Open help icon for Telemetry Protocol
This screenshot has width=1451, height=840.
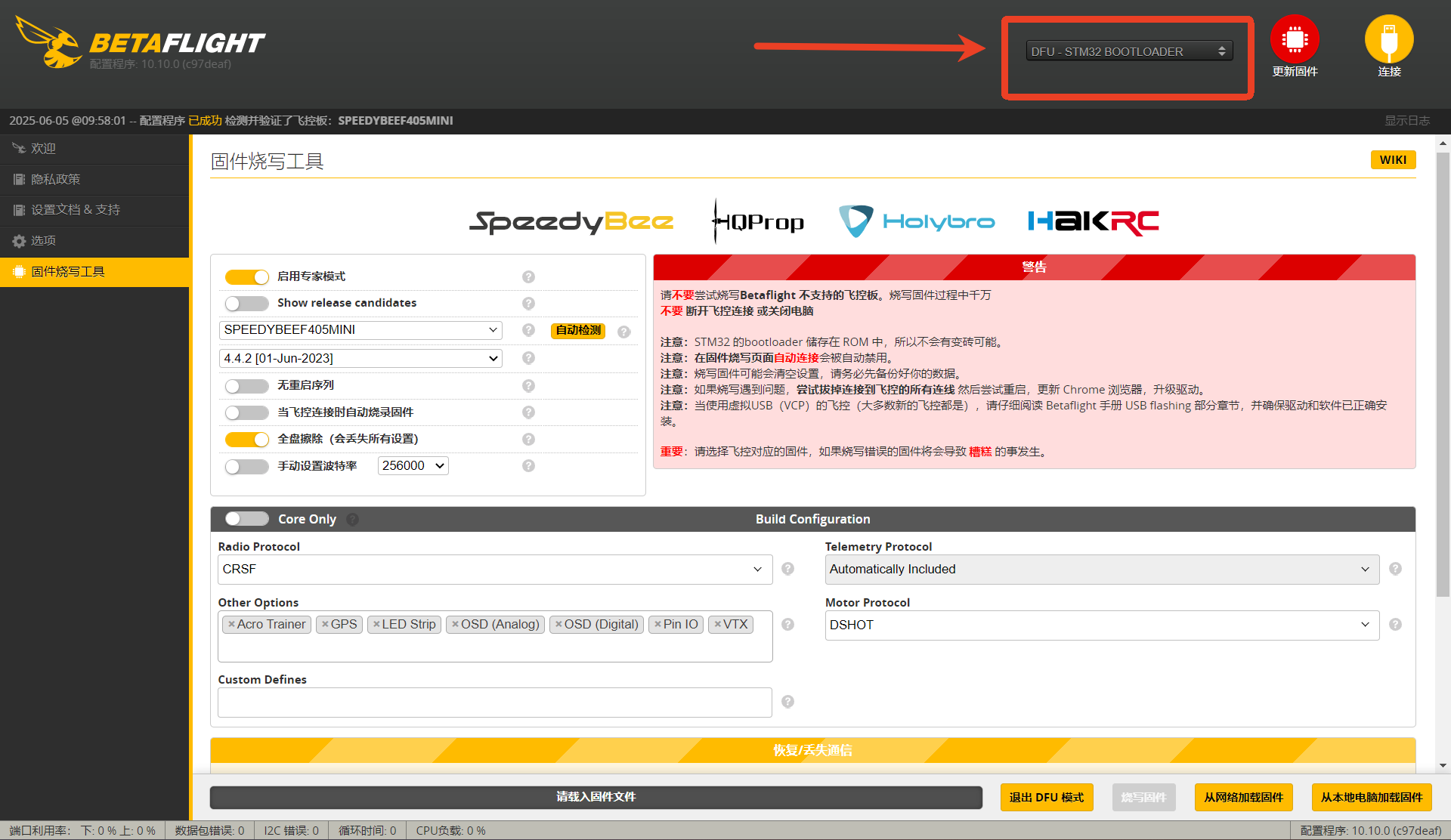1395,569
